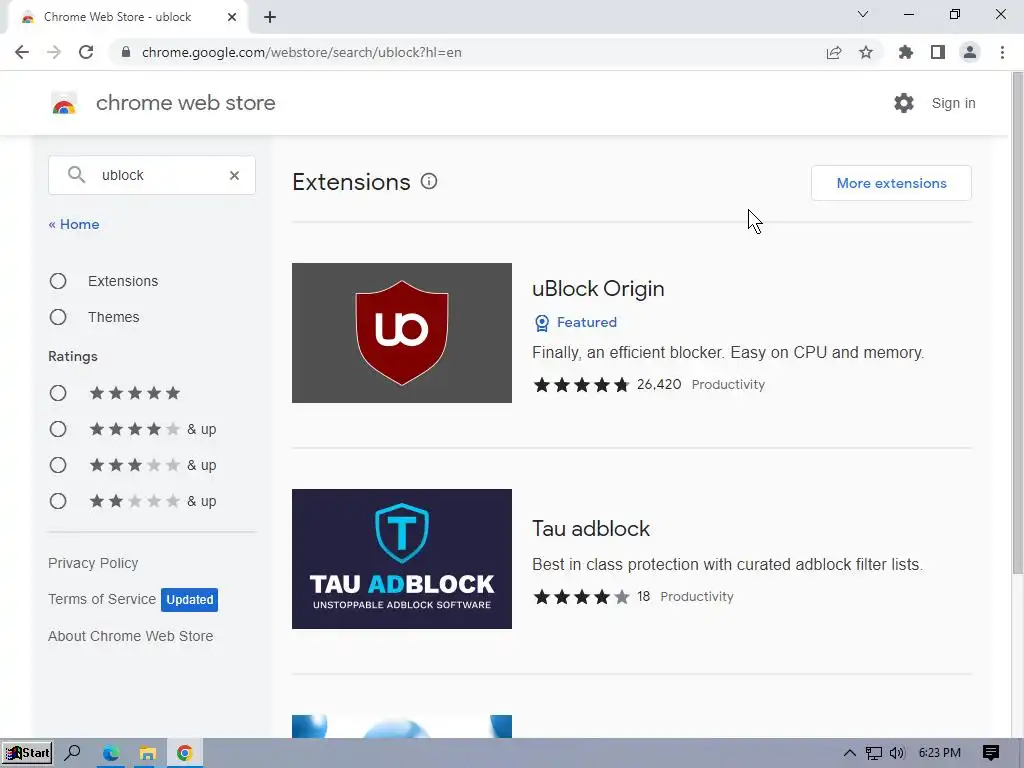1024x768 pixels.
Task: Click the page vertical scrollbar
Action: pos(1017,323)
